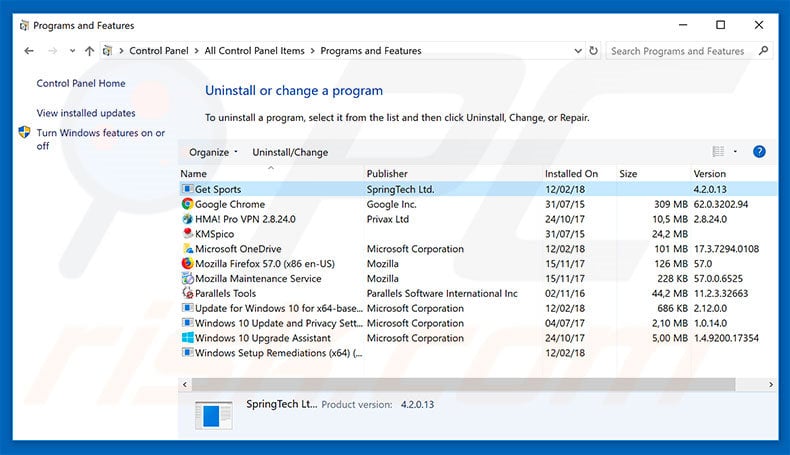Sort by Version column header
Screen dimensions: 790x455
[734, 173]
